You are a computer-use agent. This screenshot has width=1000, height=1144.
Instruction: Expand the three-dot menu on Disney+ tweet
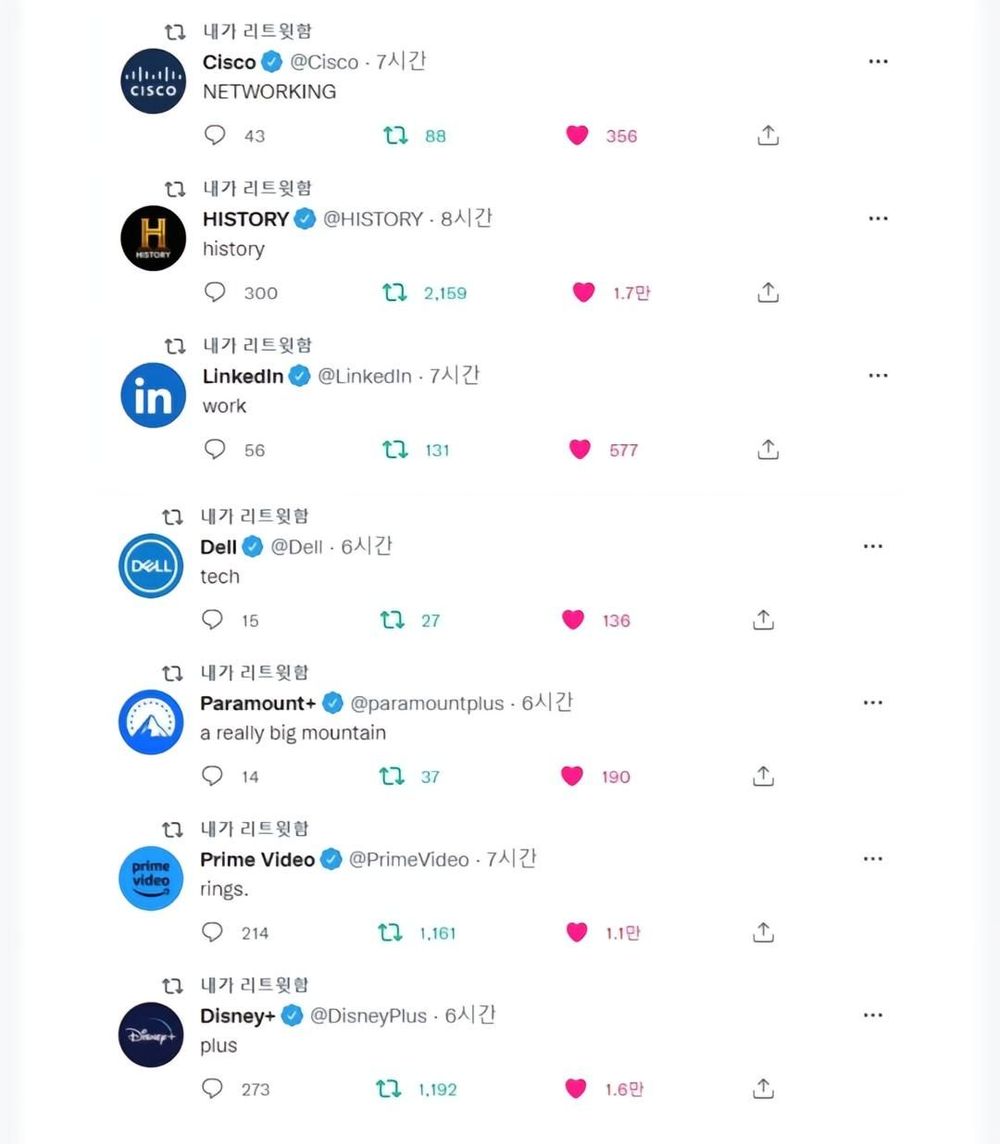pyautogui.click(x=873, y=1015)
